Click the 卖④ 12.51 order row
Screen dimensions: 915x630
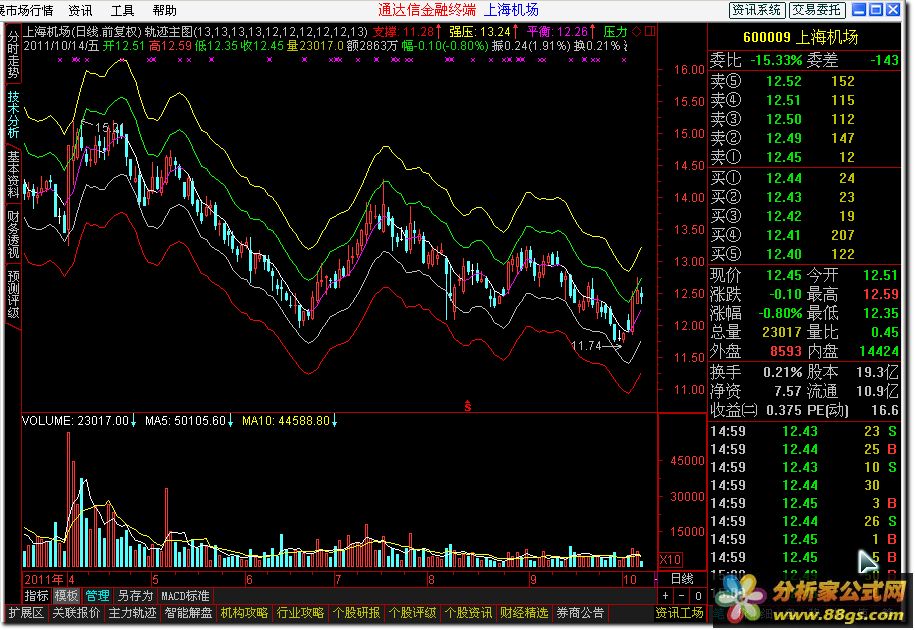pos(804,100)
